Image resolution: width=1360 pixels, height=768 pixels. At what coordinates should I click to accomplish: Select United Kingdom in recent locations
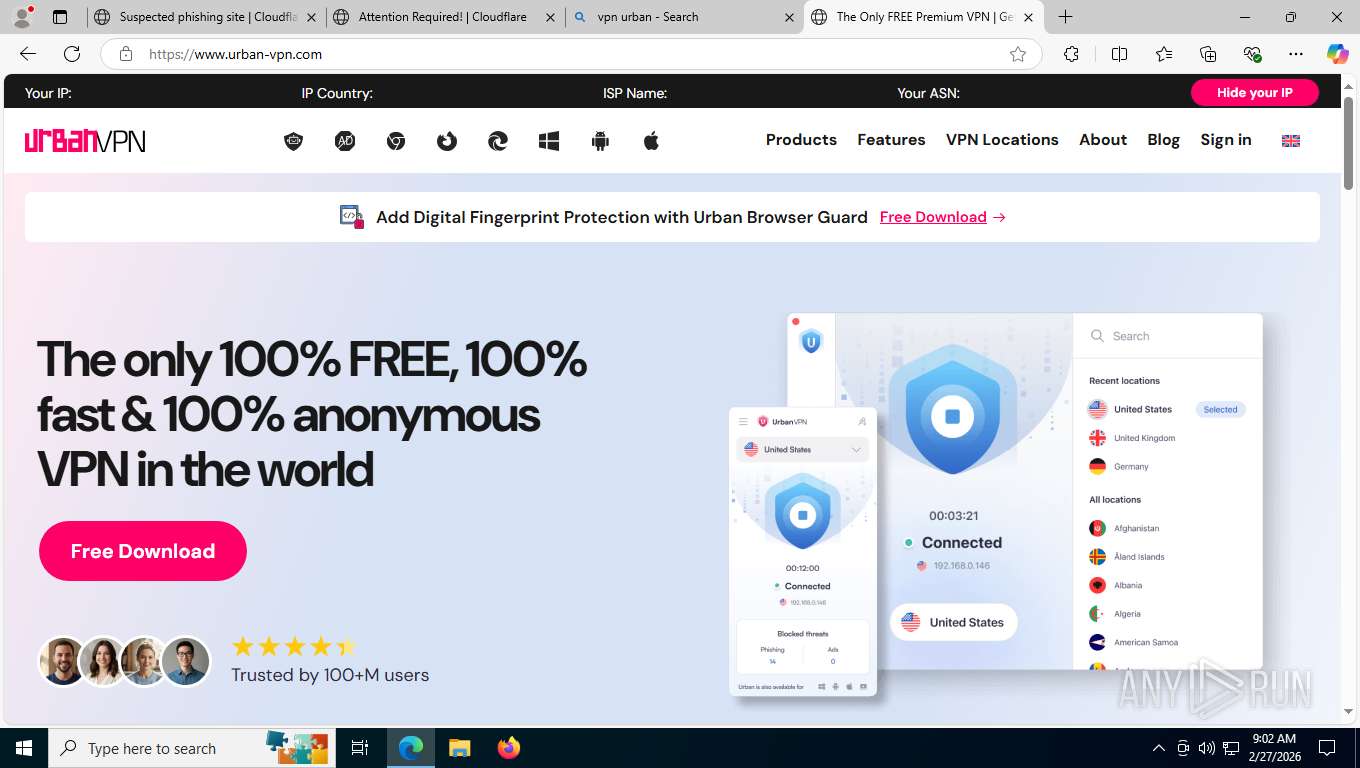click(1145, 438)
